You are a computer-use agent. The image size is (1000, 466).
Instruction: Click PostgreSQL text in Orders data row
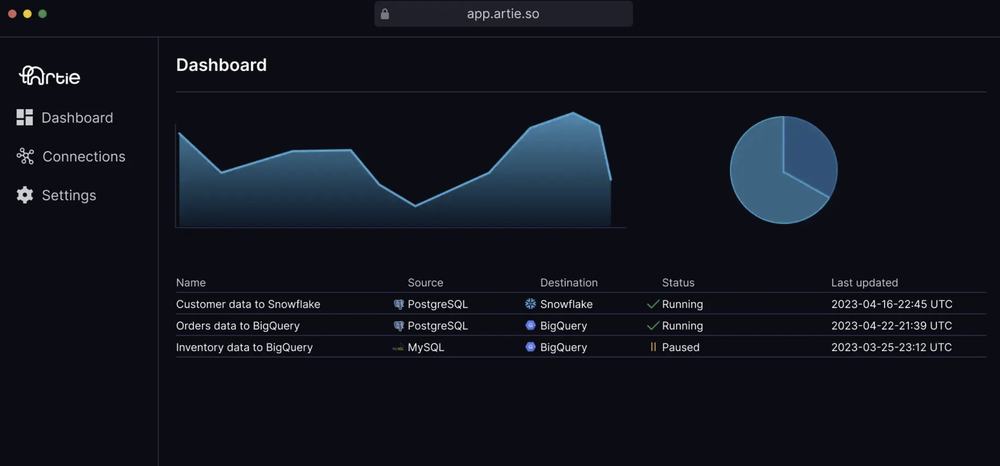438,326
